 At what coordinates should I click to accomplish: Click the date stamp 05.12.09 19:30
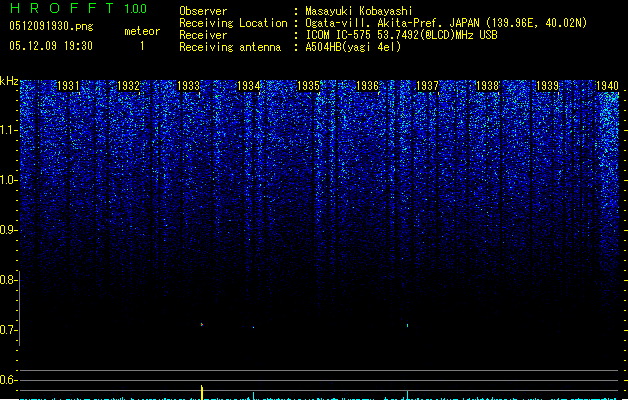click(51, 46)
